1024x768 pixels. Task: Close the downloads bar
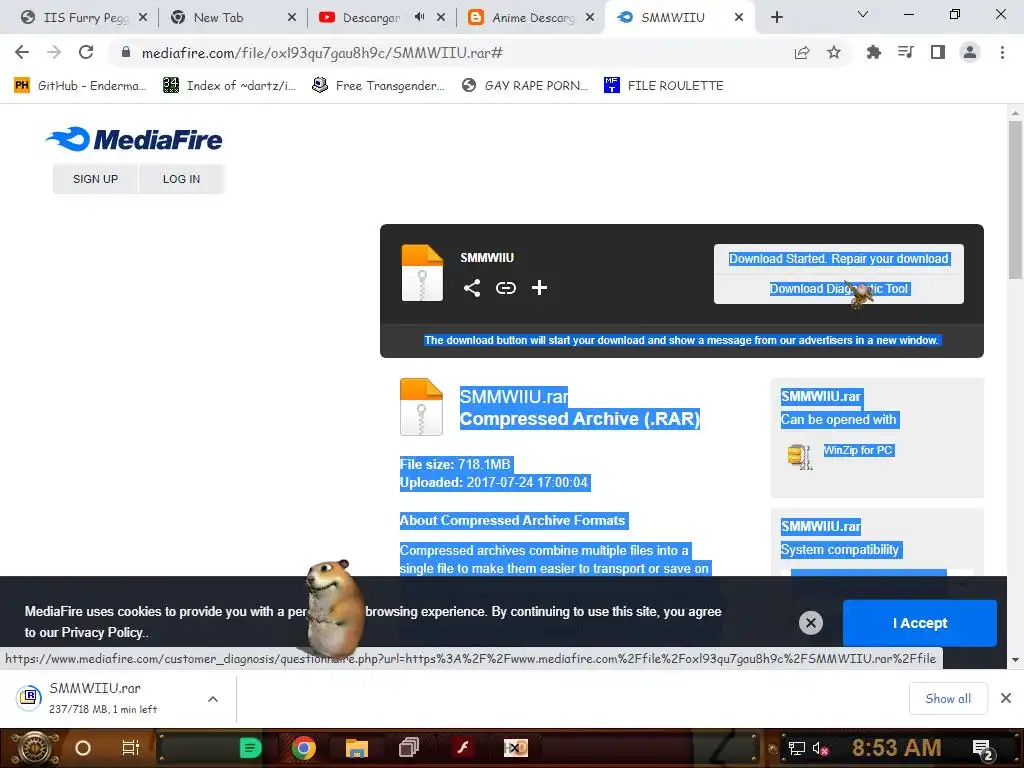click(1006, 698)
